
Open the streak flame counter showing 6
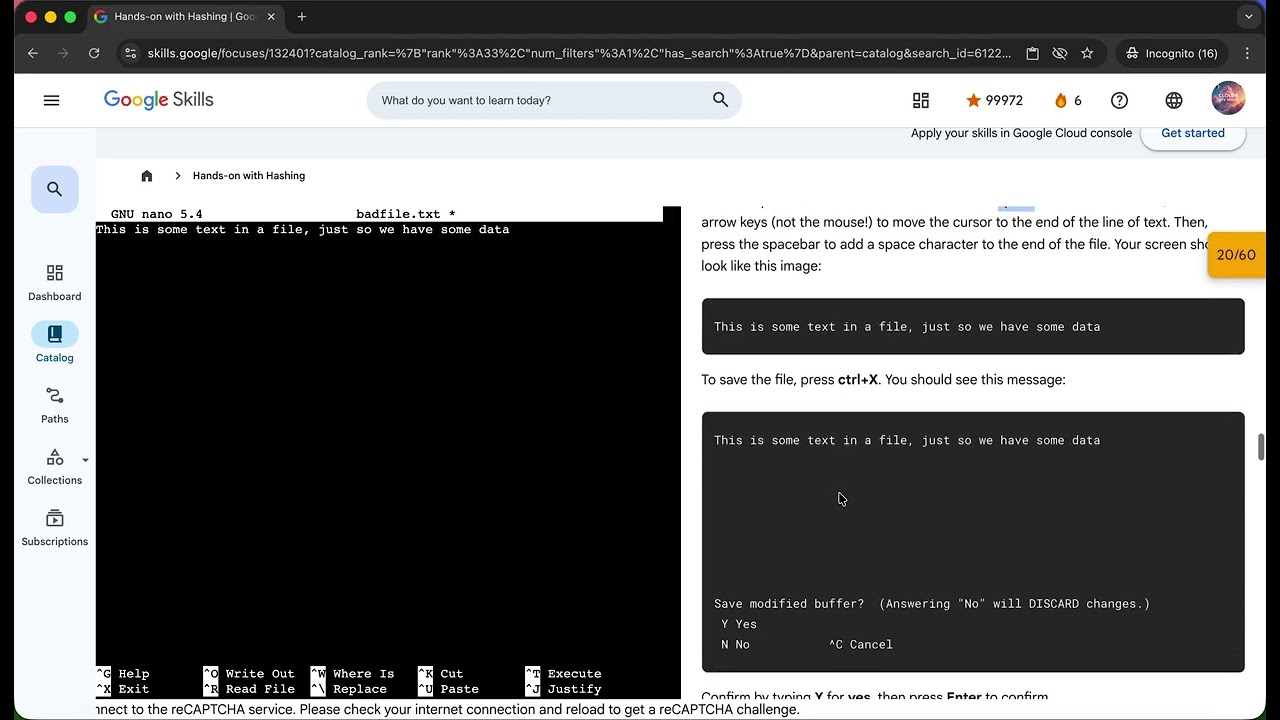click(x=1067, y=100)
